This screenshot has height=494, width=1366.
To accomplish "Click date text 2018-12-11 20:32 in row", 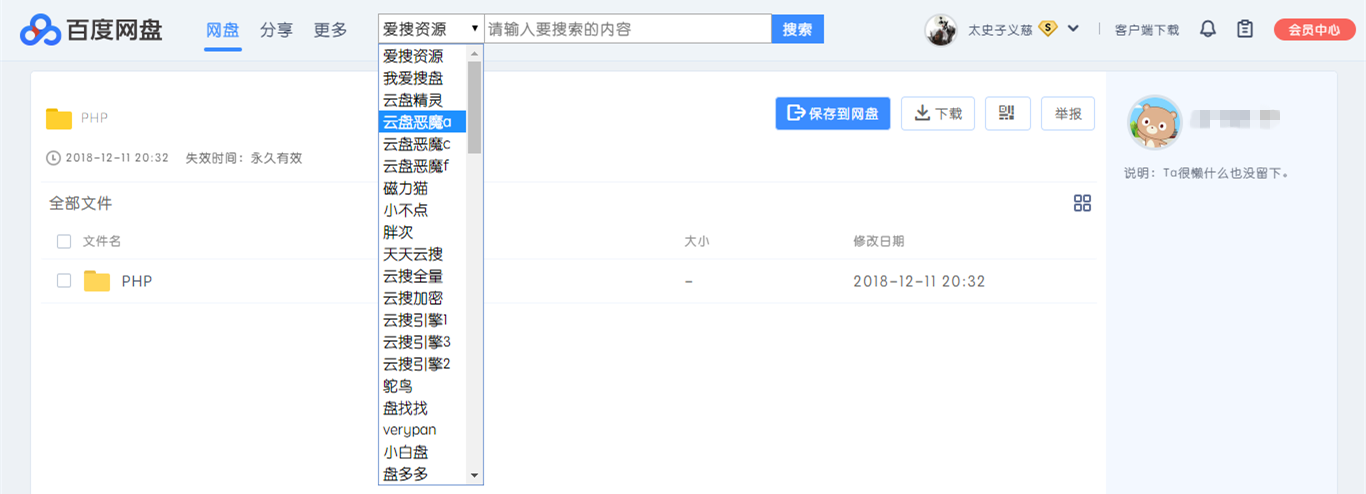I will pos(919,281).
